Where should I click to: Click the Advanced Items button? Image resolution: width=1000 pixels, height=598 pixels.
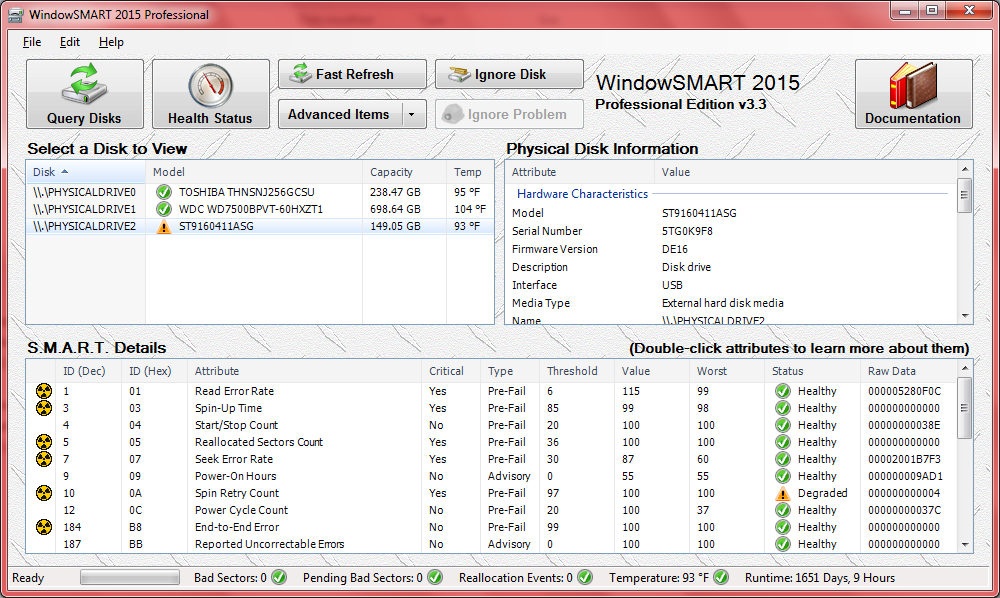[339, 115]
